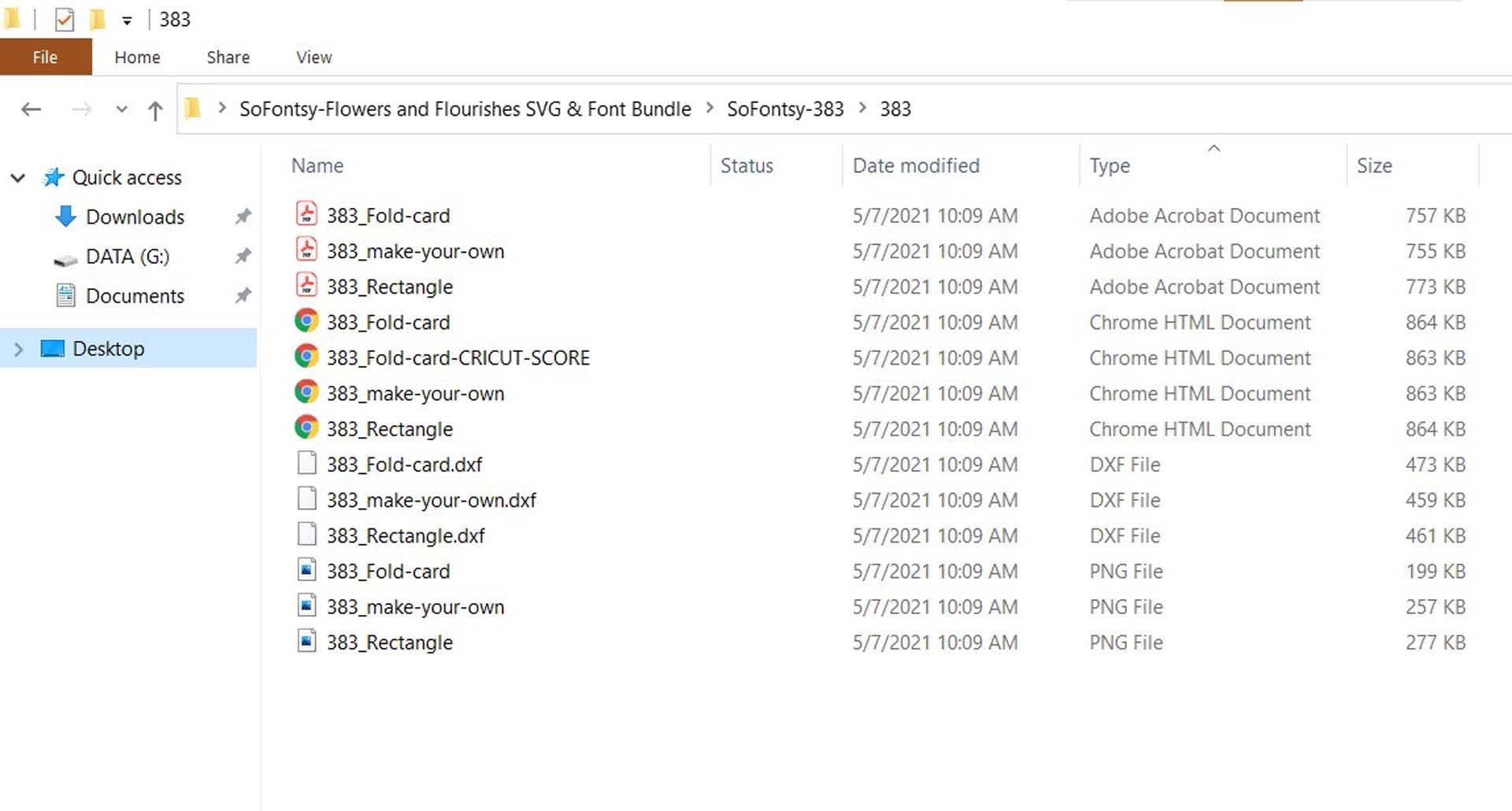Unpin Documents from Quick access
Image resolution: width=1512 pixels, height=811 pixels.
(x=243, y=295)
